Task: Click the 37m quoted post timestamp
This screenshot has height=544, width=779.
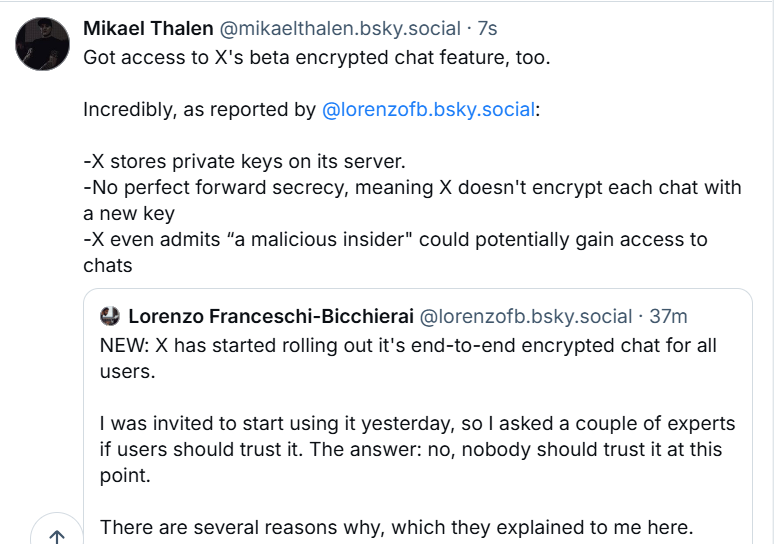Action: (668, 316)
